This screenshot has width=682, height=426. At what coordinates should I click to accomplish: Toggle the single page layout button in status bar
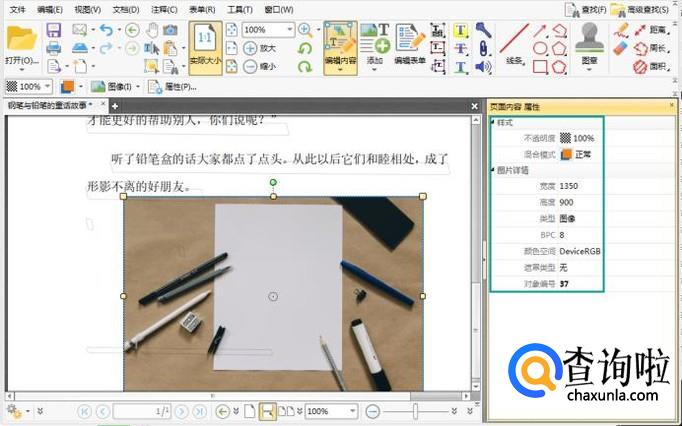pyautogui.click(x=249, y=411)
